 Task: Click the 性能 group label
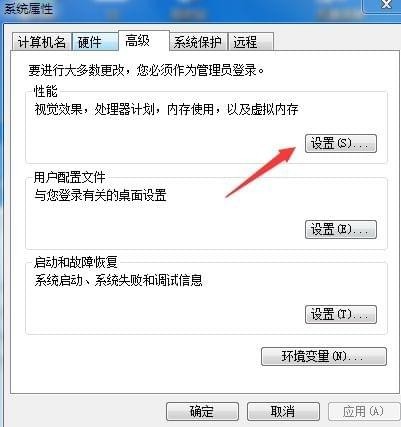(x=46, y=91)
